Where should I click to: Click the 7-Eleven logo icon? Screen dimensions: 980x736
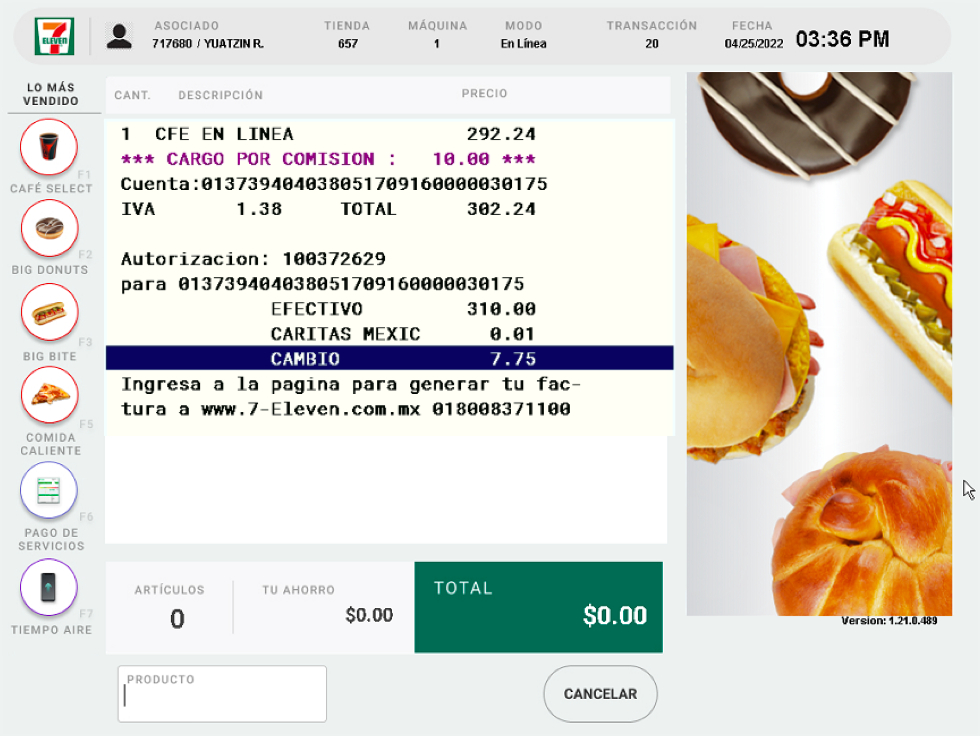click(x=51, y=36)
